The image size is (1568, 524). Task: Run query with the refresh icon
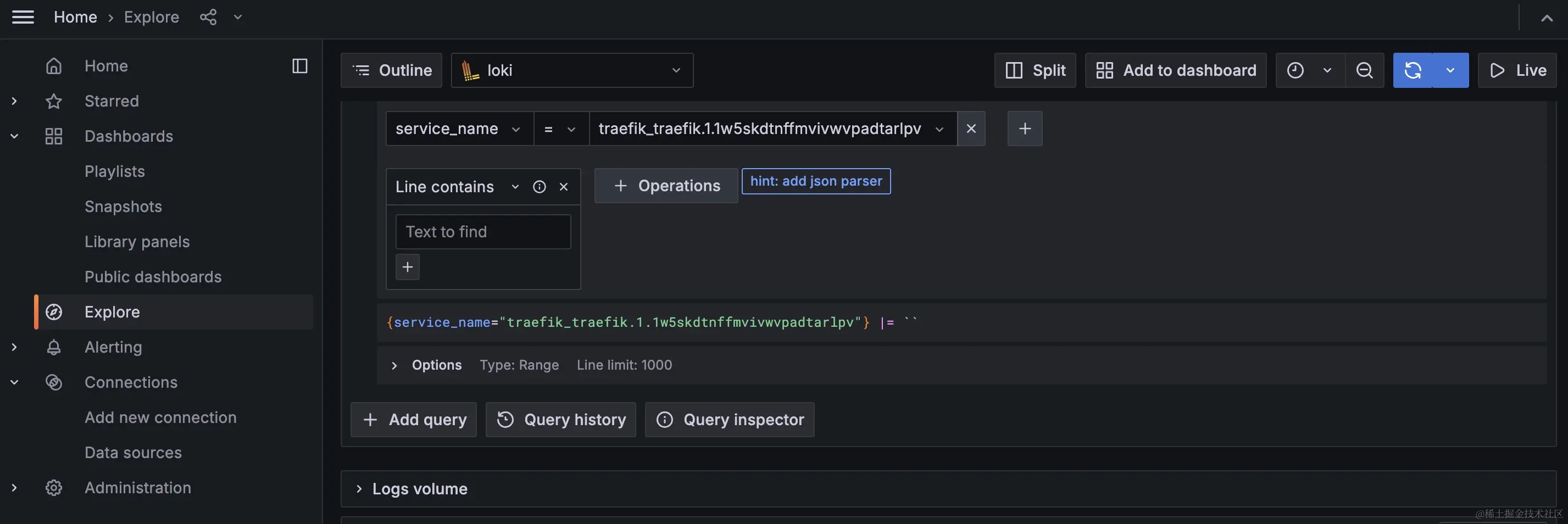[1412, 71]
